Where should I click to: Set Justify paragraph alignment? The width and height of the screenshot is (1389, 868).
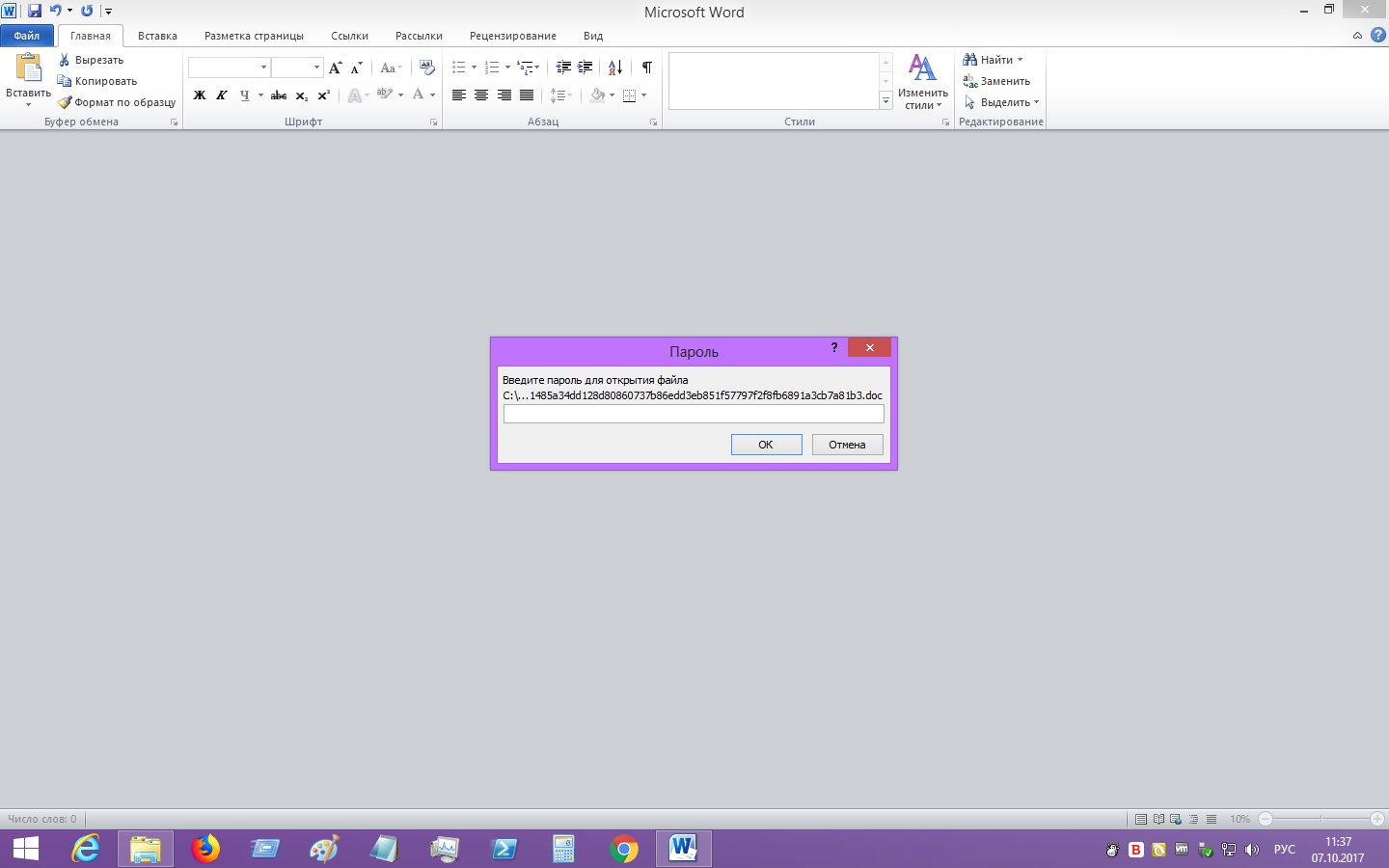coord(527,95)
